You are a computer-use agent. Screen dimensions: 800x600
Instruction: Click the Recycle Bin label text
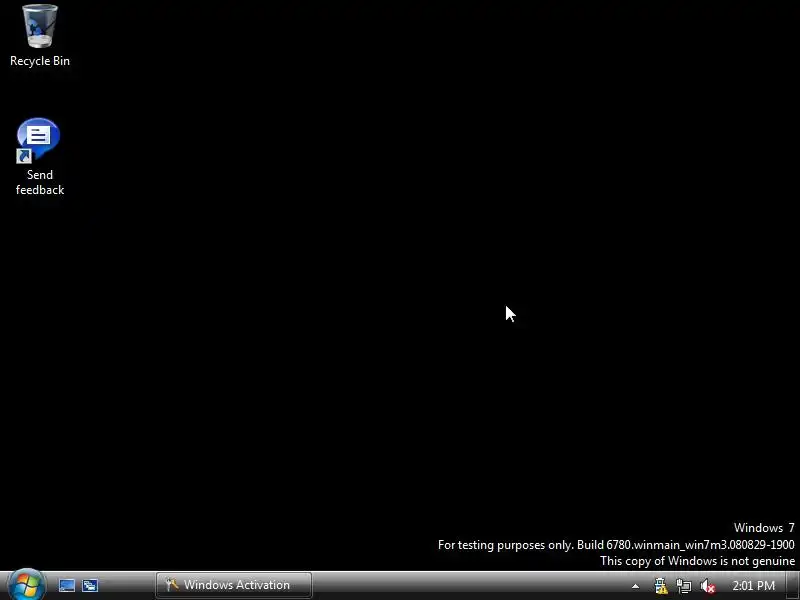coord(40,61)
